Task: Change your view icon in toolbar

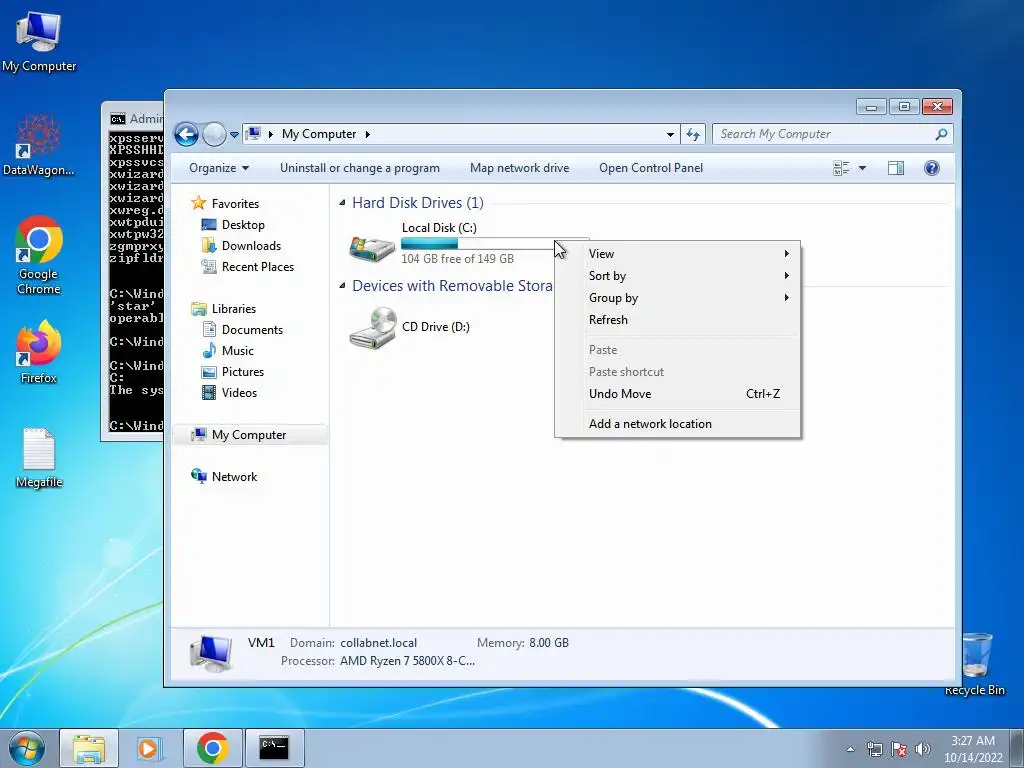Action: [841, 168]
